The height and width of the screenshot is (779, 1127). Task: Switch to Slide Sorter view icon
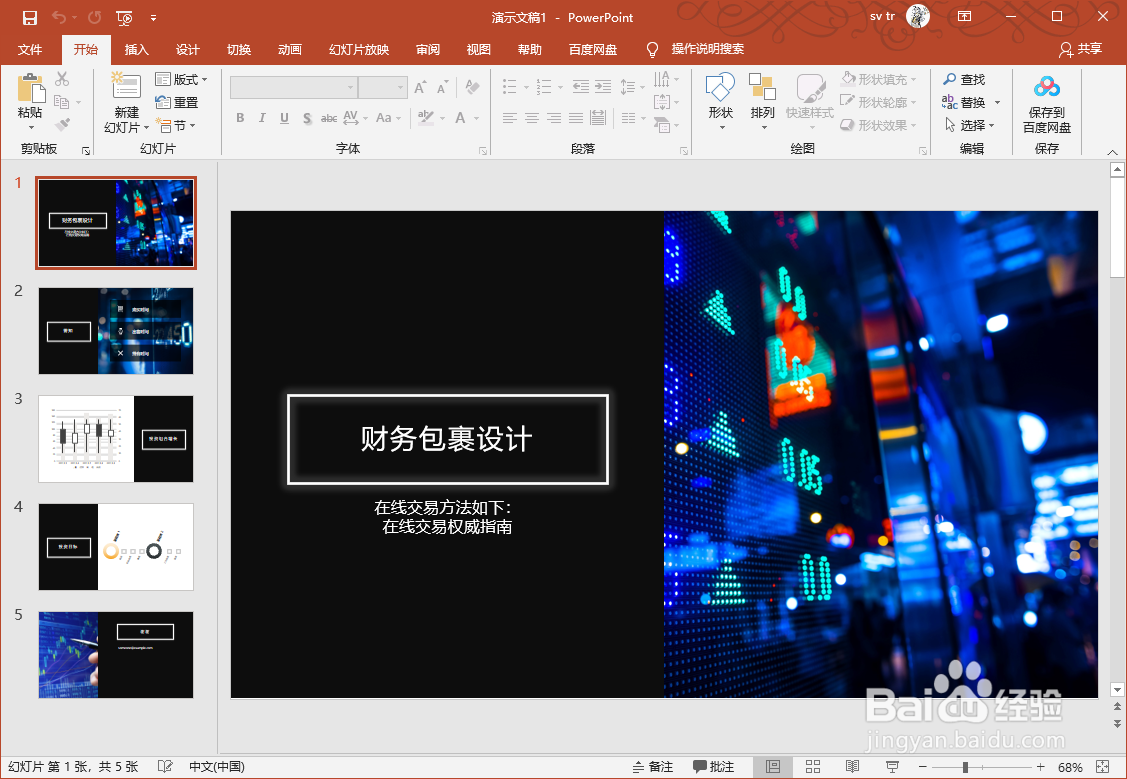(x=812, y=767)
